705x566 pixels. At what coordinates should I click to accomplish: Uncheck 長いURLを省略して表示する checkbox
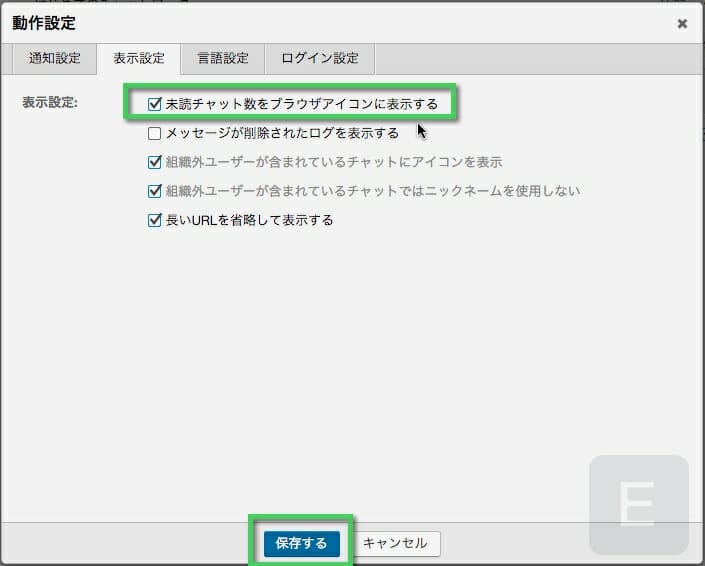(154, 220)
